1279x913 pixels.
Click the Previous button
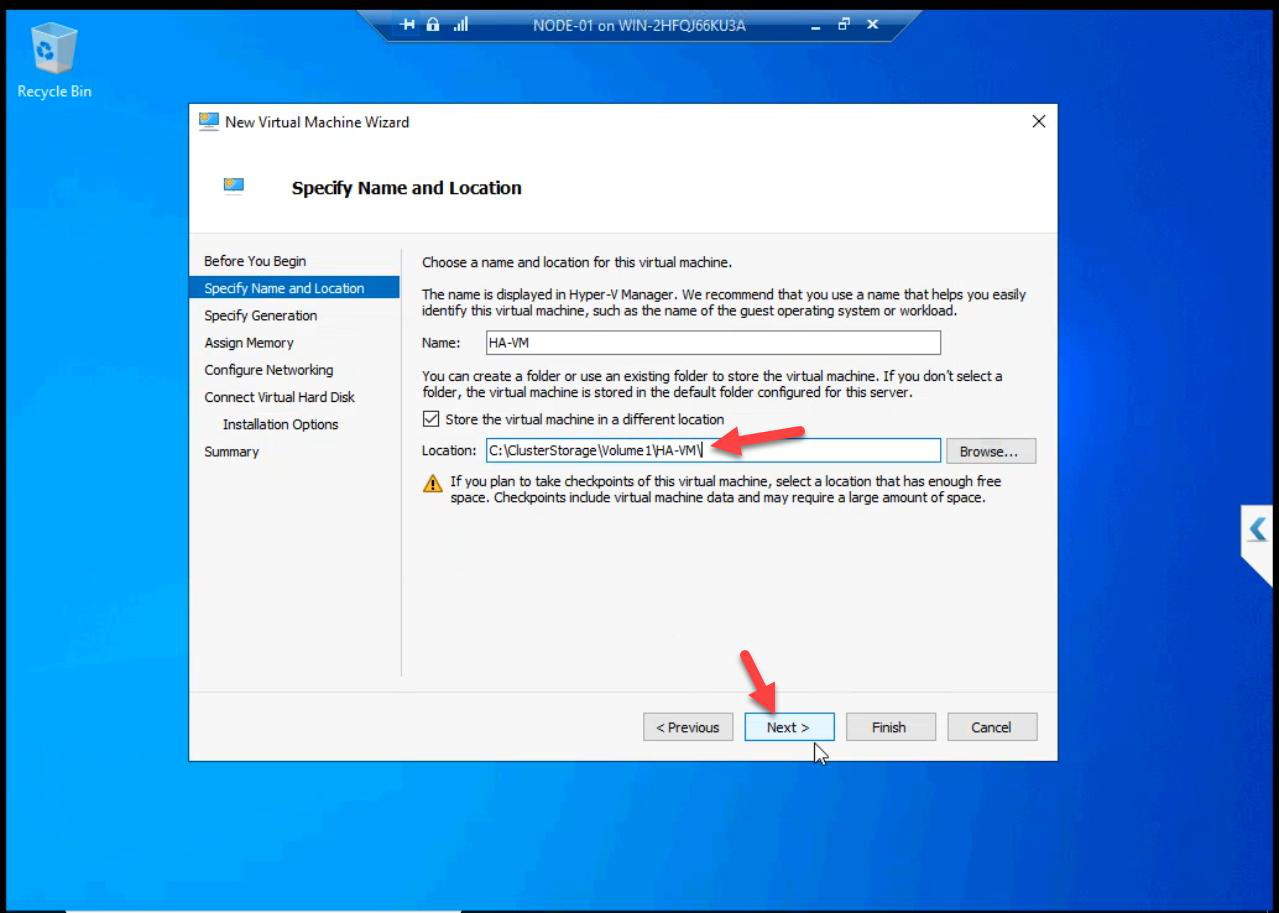point(688,727)
